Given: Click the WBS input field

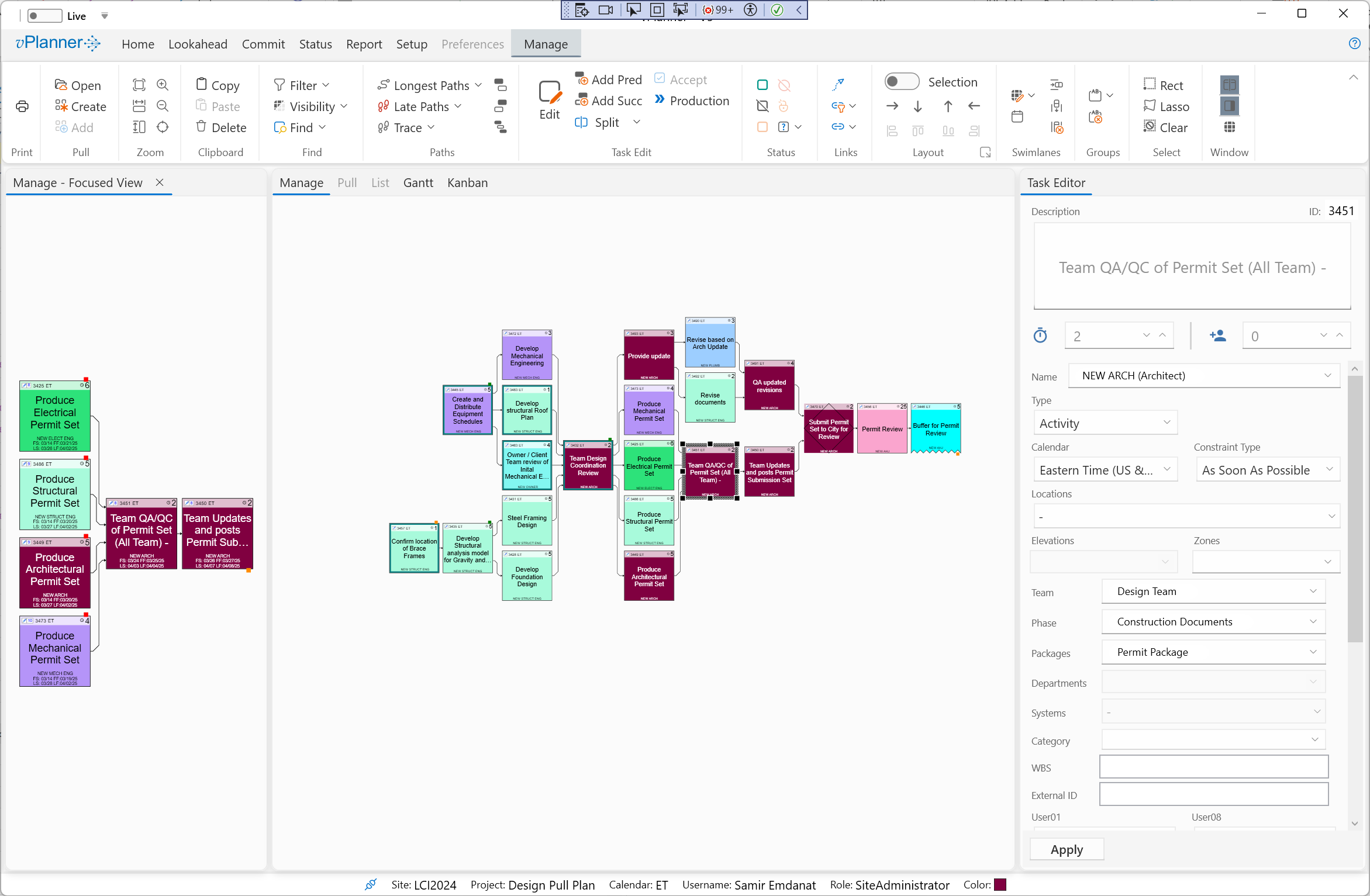Looking at the screenshot, I should 1213,767.
